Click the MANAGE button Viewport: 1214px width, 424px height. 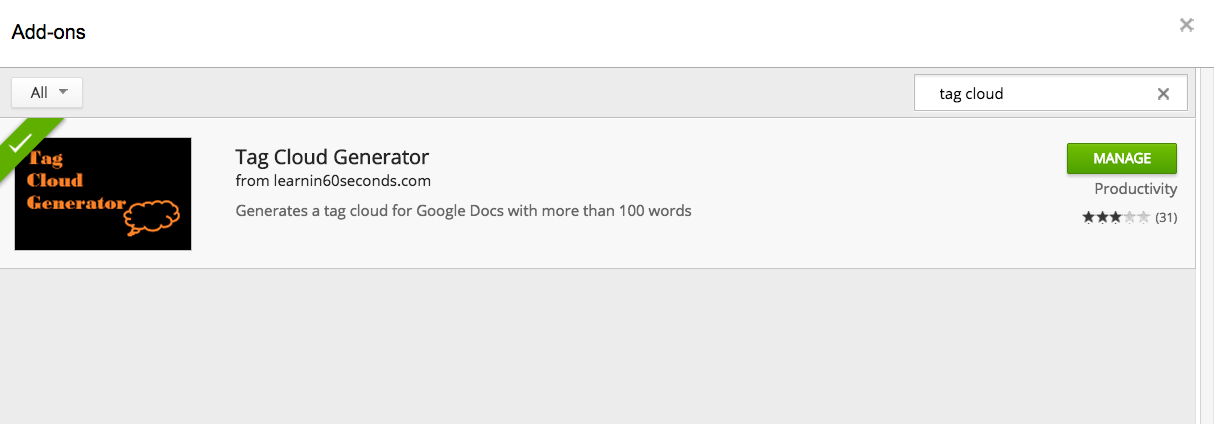click(x=1121, y=158)
